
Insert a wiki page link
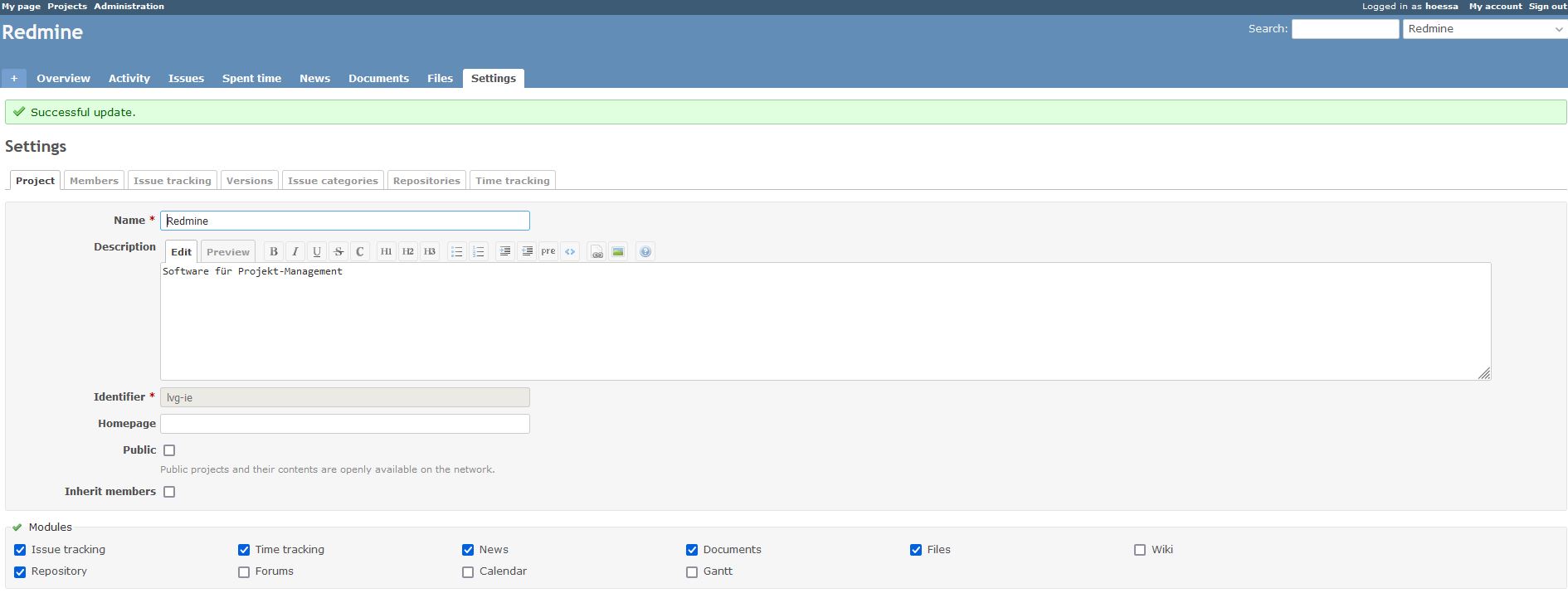[597, 251]
